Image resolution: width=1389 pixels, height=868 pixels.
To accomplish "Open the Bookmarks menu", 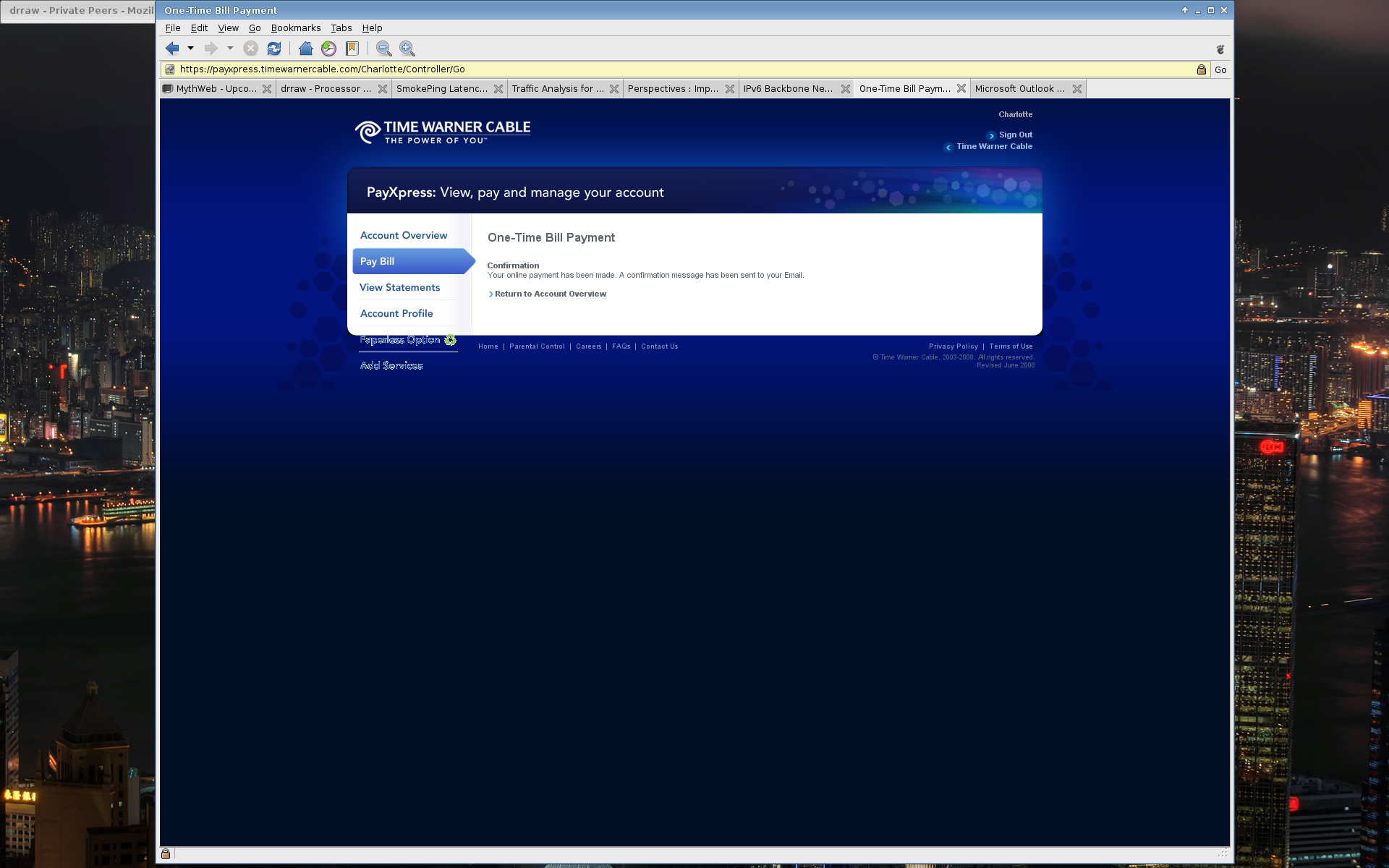I will (296, 27).
